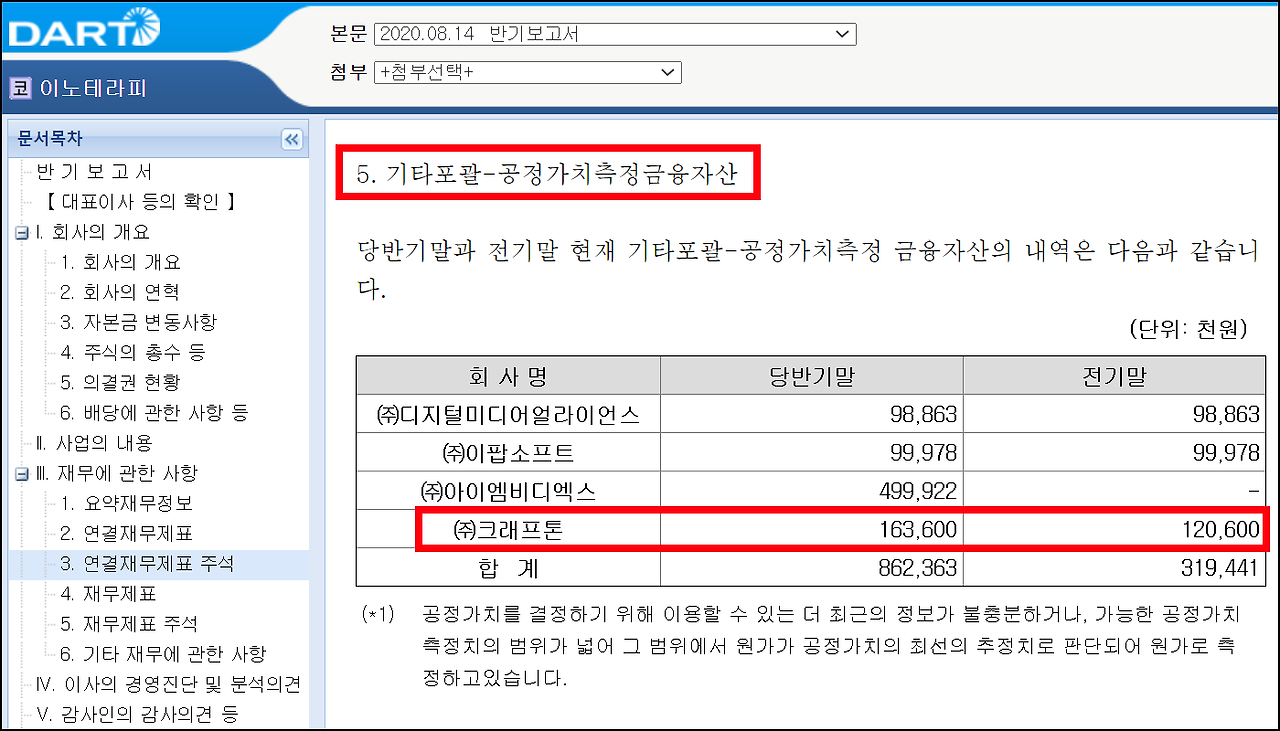Select III. 재무에 관한 사항 tree item
The image size is (1280, 731).
pos(116,473)
